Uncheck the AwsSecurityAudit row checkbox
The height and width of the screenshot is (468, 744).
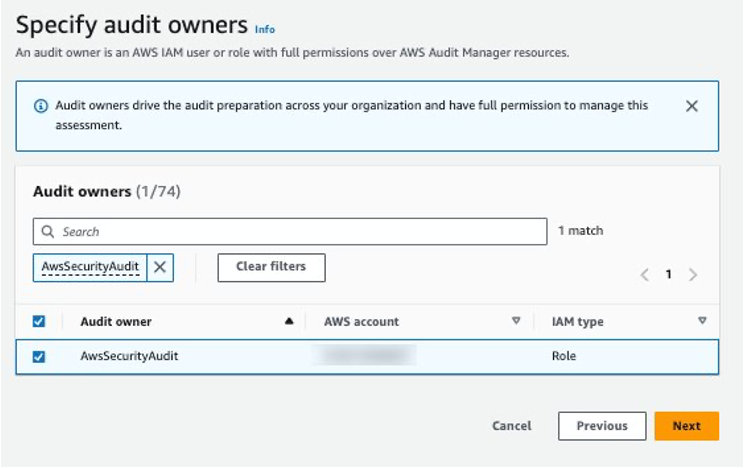pyautogui.click(x=39, y=356)
